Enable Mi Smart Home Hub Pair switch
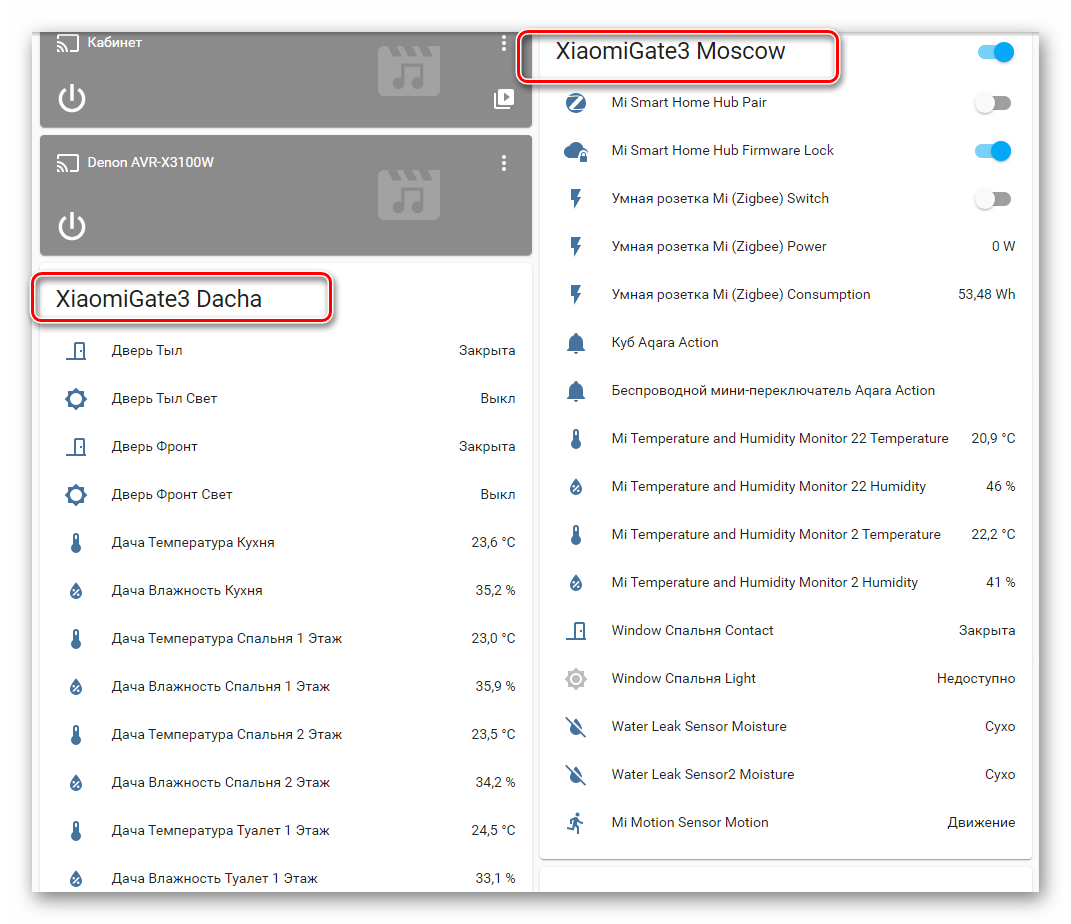 993,103
